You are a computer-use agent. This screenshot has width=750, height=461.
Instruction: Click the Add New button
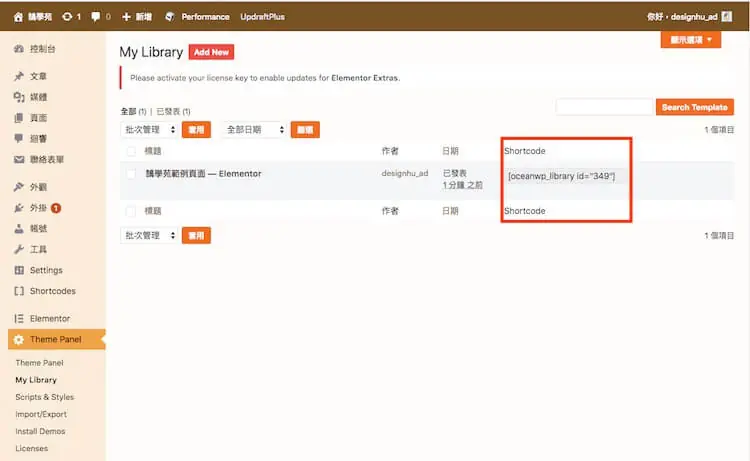click(211, 52)
